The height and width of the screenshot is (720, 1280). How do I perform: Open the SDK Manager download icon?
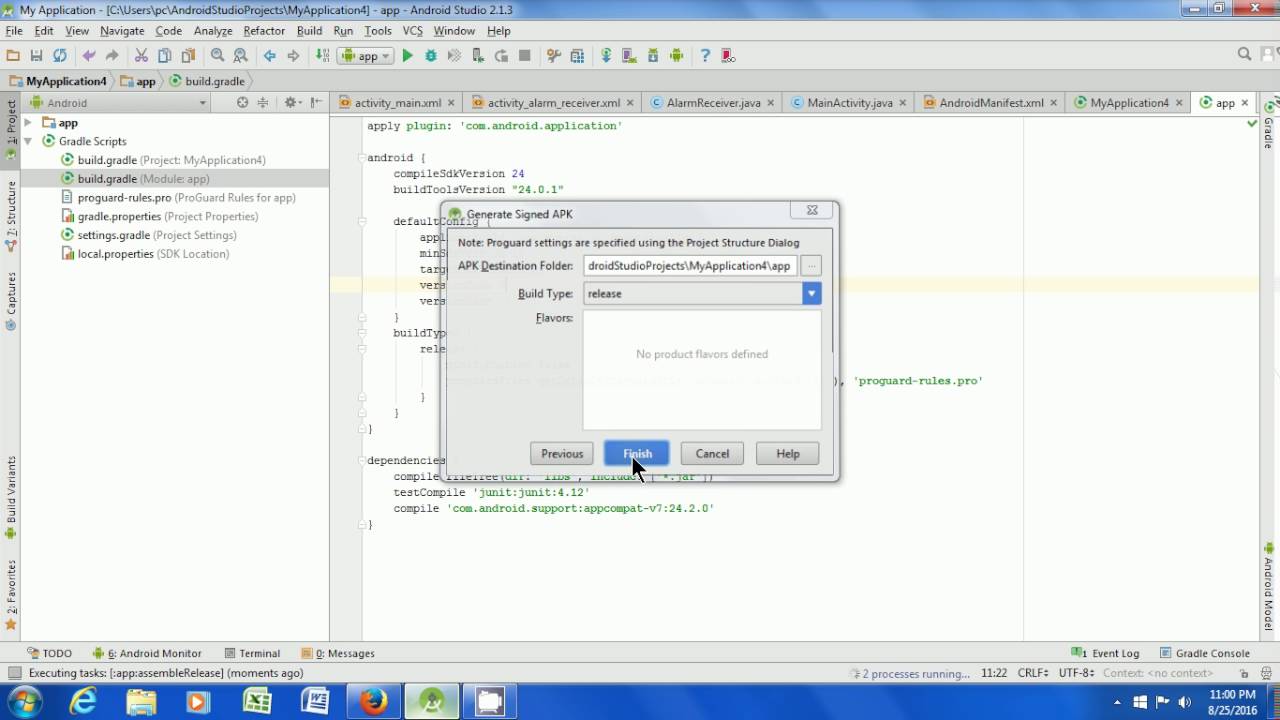[x=653, y=56]
